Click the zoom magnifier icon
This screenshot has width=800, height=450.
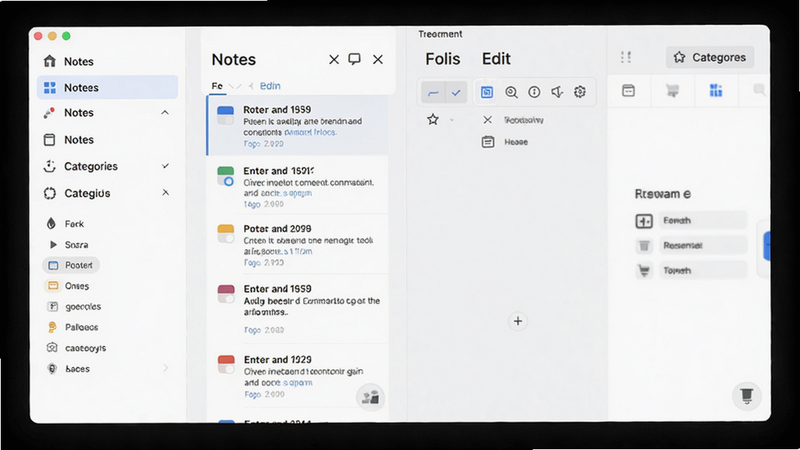(x=511, y=92)
